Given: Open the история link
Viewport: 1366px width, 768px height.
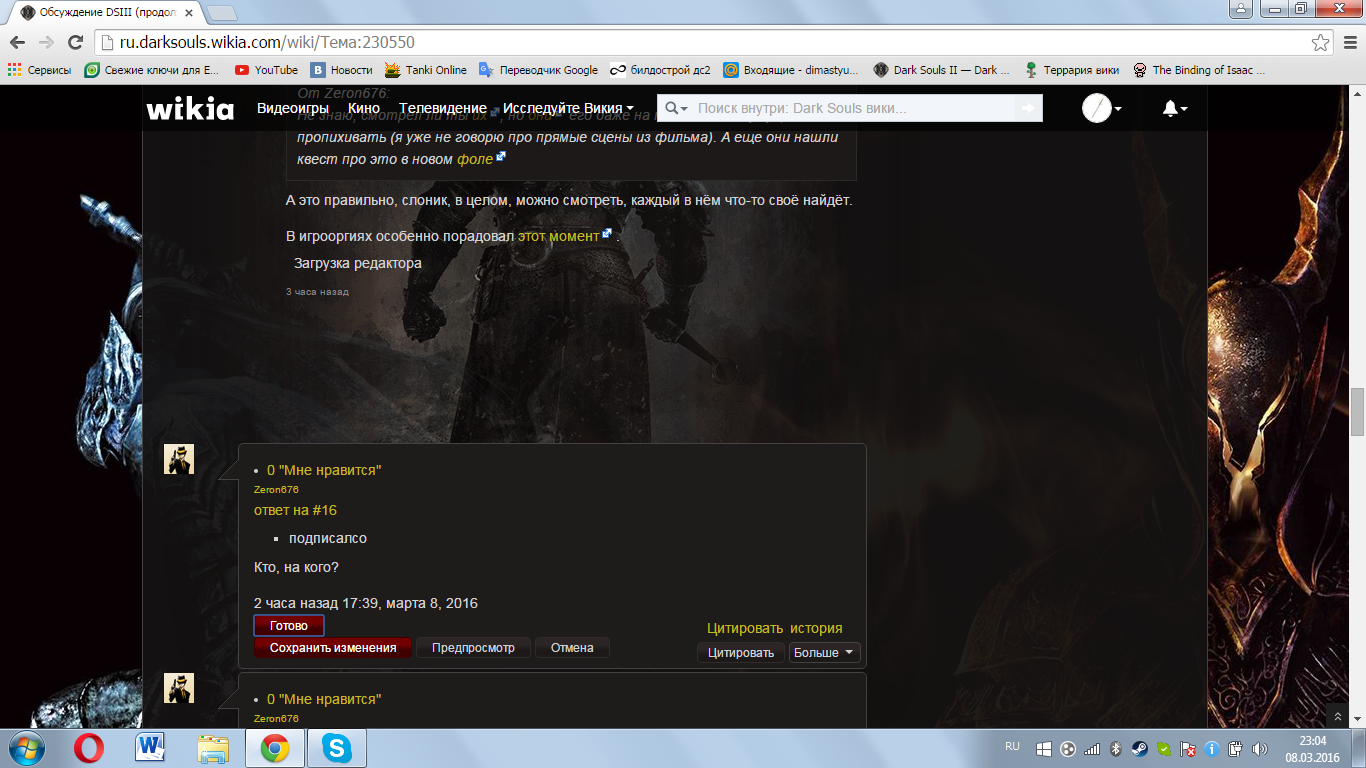Looking at the screenshot, I should click(816, 628).
